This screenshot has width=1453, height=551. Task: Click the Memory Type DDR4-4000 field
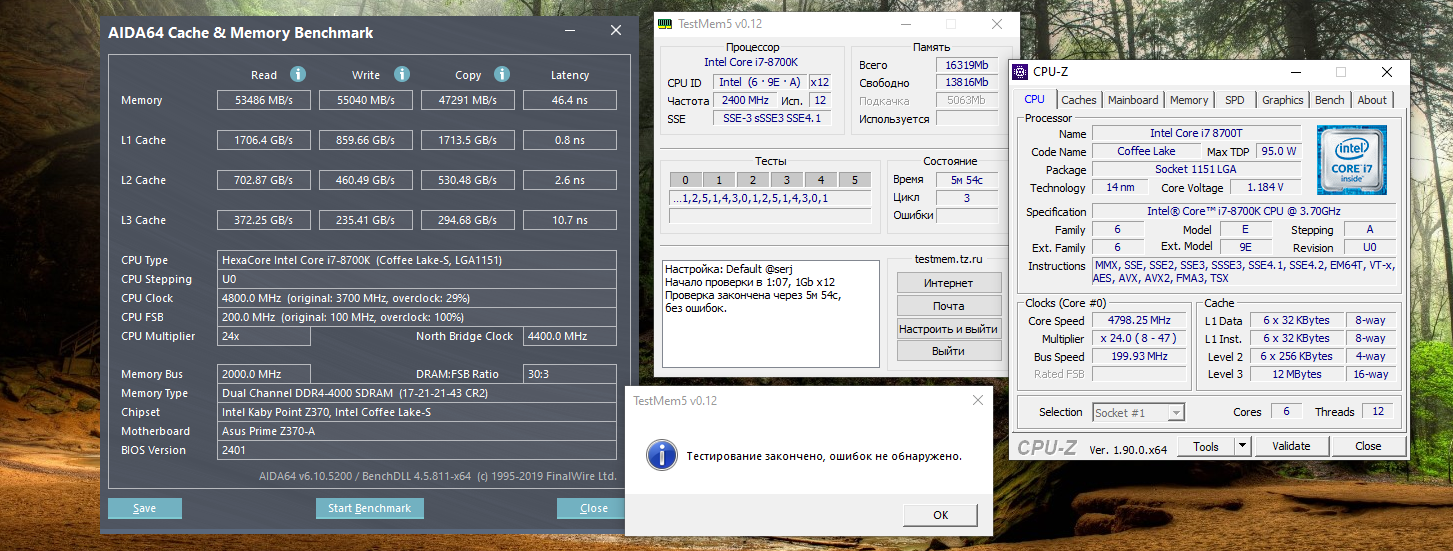tap(417, 394)
